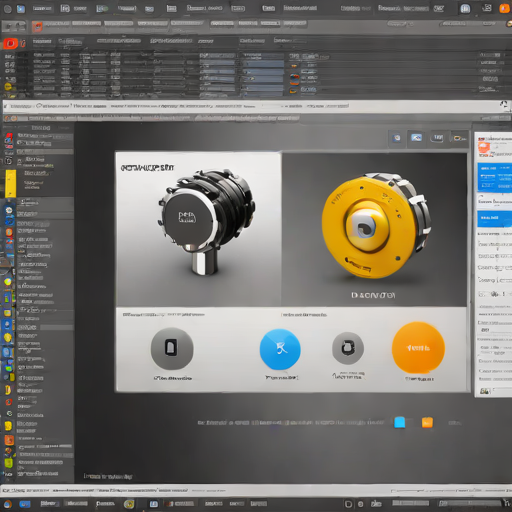
Task: Open the round orange browser icon in the taskbar
Action: click(7, 504)
